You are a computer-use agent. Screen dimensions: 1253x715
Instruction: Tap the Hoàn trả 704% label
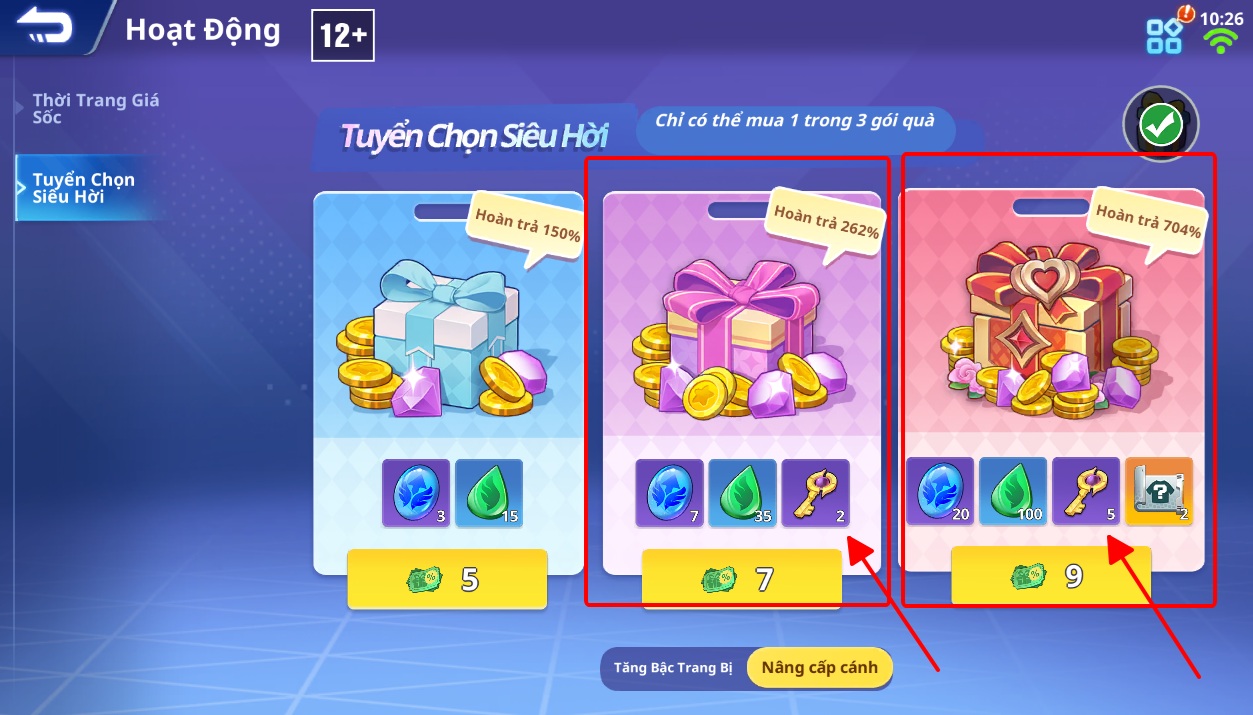(x=1148, y=219)
